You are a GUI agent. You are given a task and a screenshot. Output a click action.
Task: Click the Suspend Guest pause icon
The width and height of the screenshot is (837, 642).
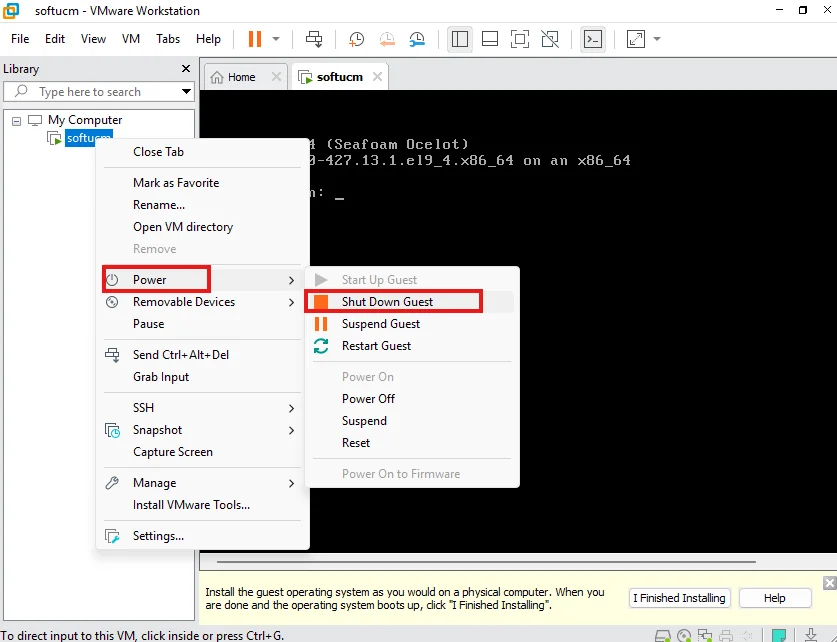(321, 324)
